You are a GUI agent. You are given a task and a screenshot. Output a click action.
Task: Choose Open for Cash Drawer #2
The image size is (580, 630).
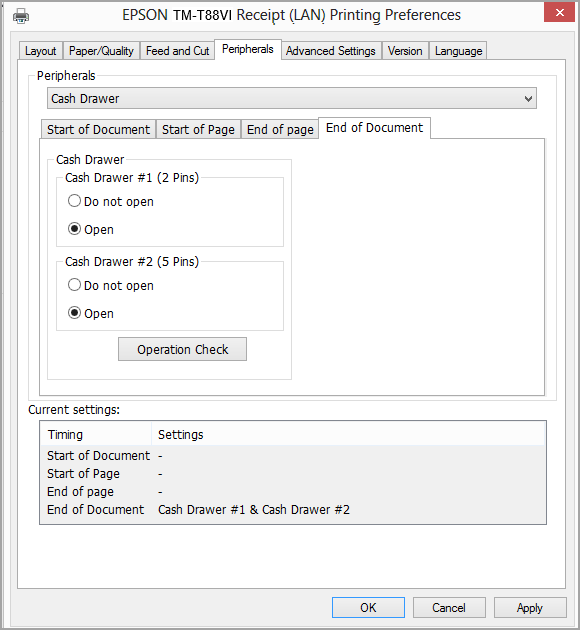tap(91, 313)
